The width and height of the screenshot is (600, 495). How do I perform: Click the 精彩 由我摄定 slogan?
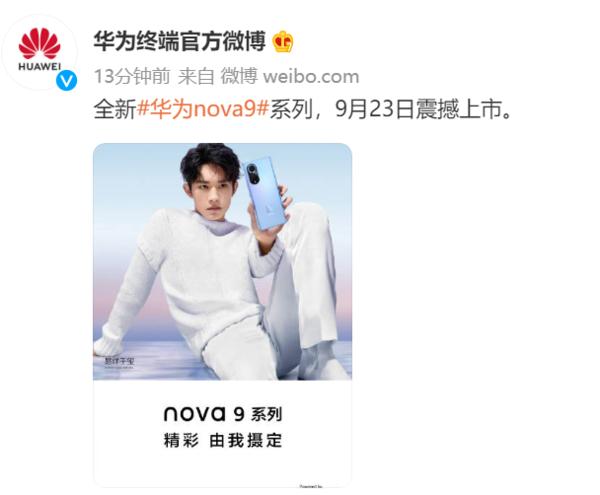tap(223, 440)
